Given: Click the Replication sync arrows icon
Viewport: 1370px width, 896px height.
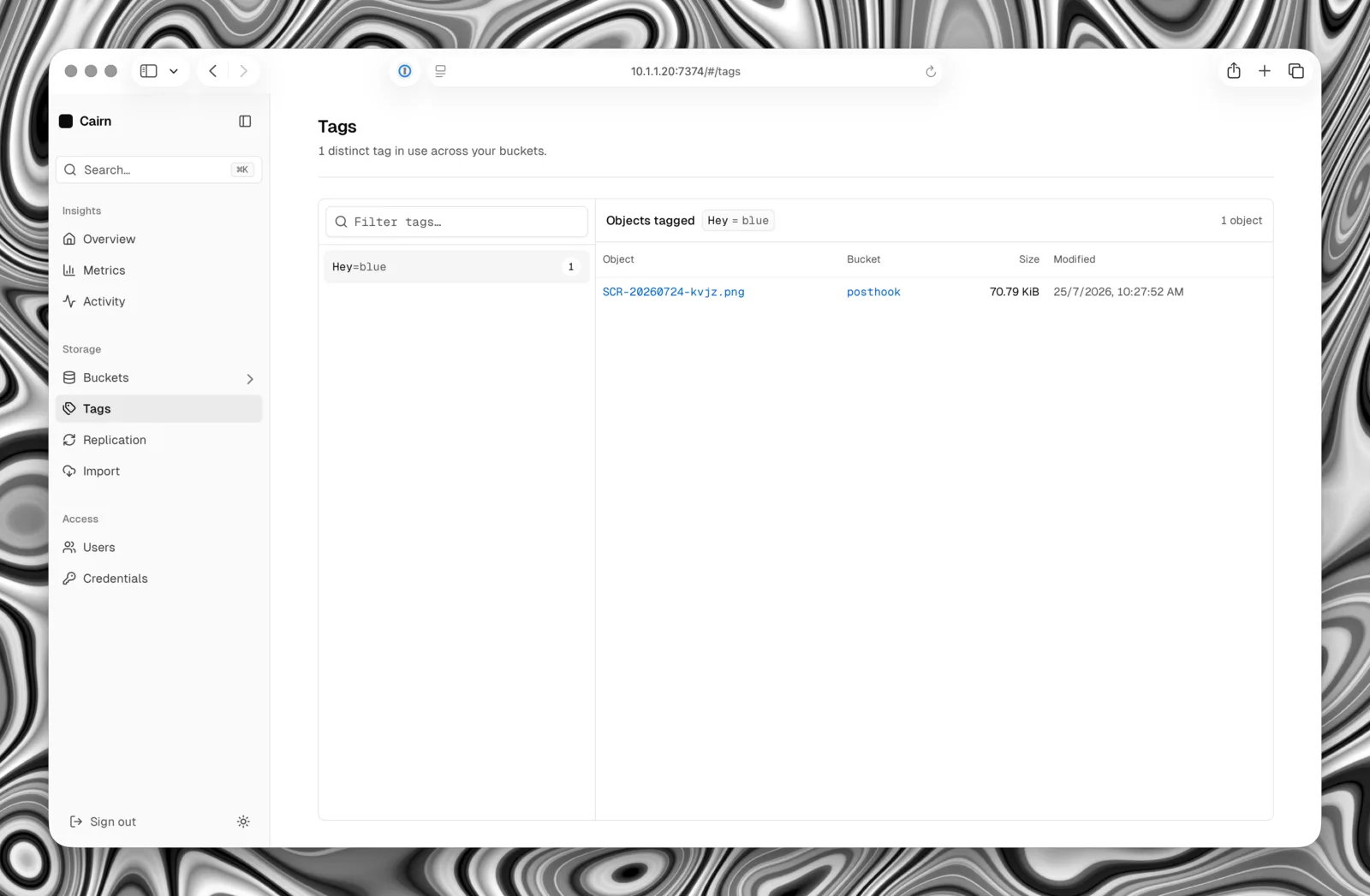Looking at the screenshot, I should pos(69,440).
